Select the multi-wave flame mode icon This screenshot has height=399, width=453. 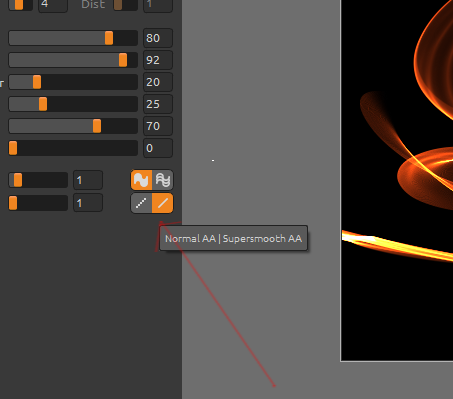point(163,180)
